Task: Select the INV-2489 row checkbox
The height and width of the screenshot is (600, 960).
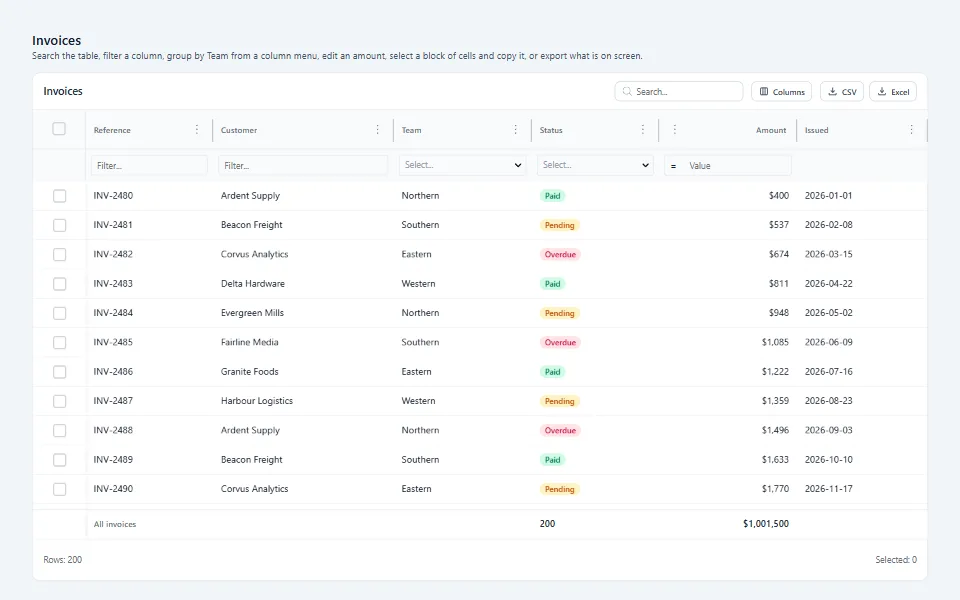Action: click(59, 460)
